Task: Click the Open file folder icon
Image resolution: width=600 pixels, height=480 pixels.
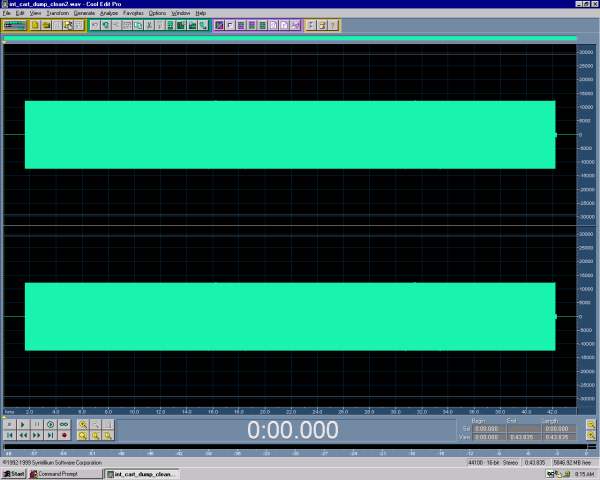Action: click(x=46, y=25)
